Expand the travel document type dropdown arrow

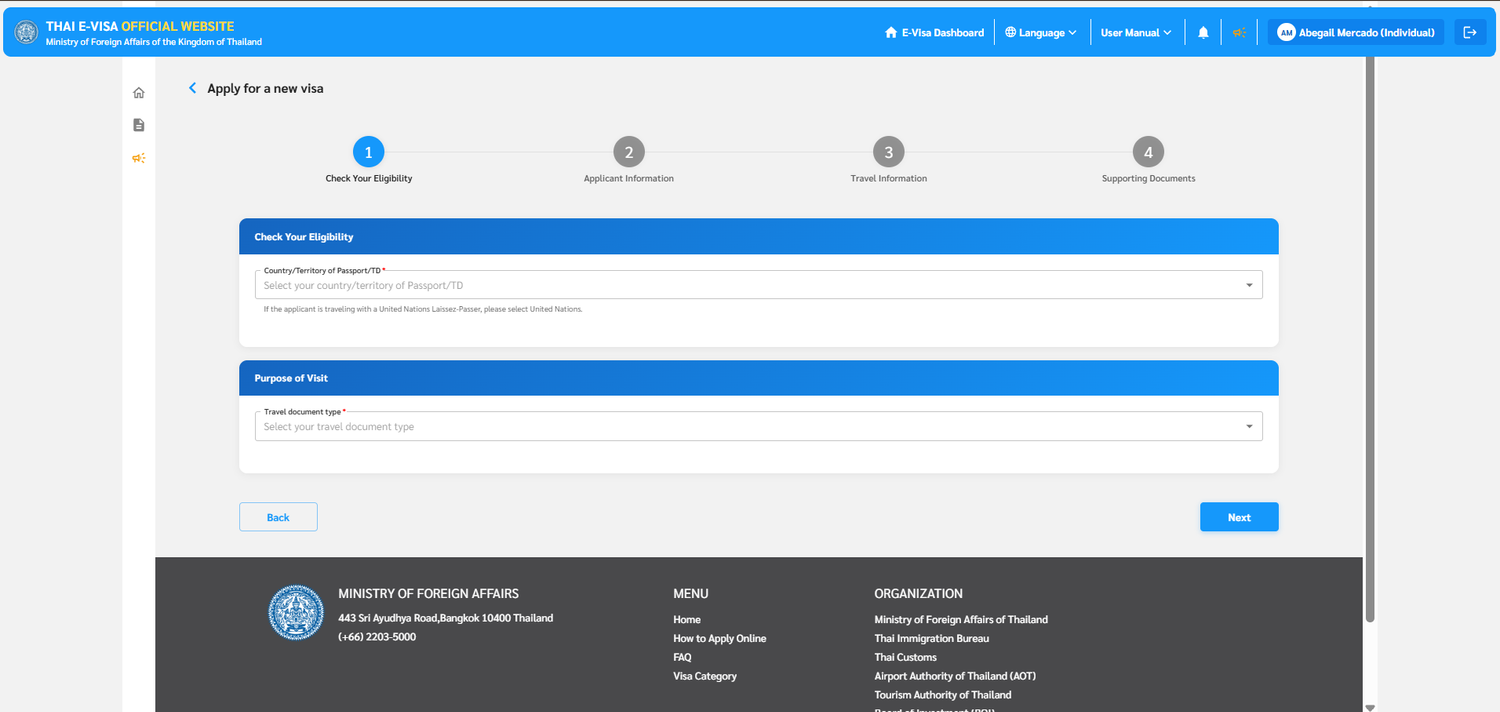(1249, 427)
